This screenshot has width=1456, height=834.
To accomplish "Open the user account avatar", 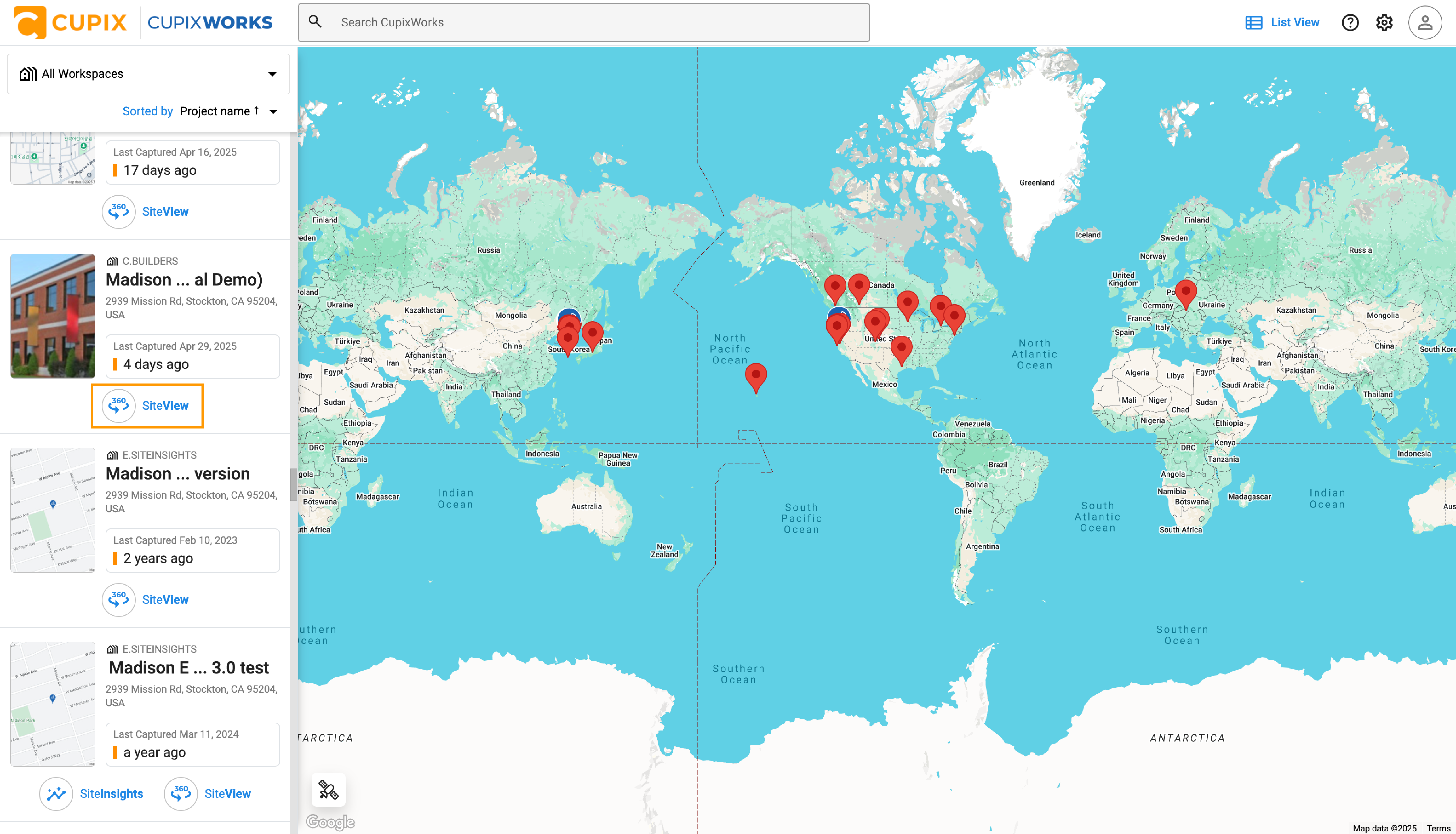I will point(1425,22).
